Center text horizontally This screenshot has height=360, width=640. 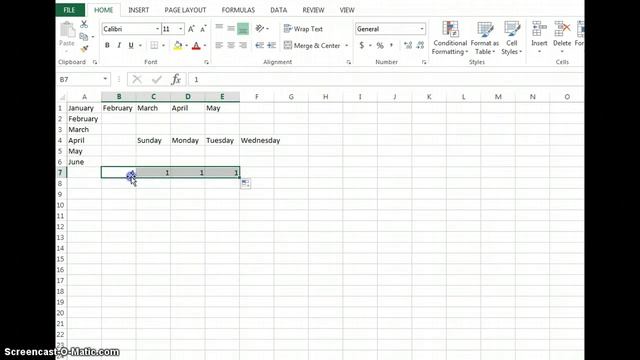231,45
